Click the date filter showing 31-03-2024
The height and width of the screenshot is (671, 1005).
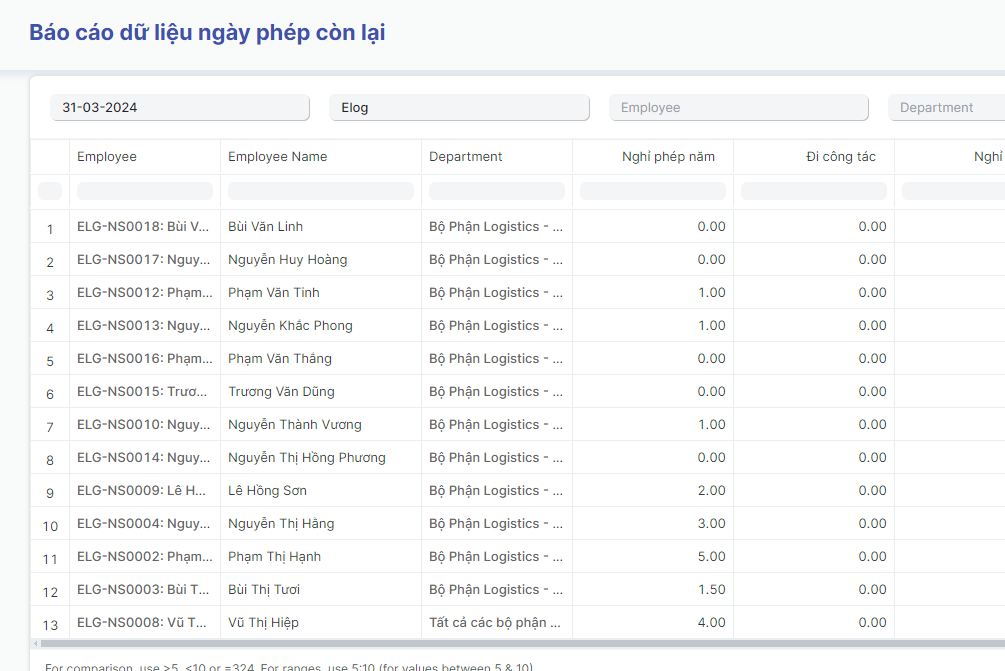[180, 108]
